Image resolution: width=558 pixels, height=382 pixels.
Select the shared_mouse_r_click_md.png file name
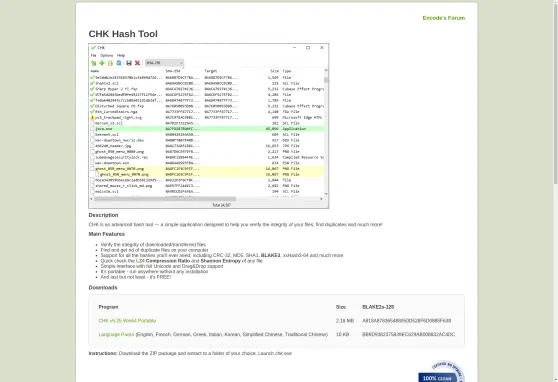(x=123, y=186)
